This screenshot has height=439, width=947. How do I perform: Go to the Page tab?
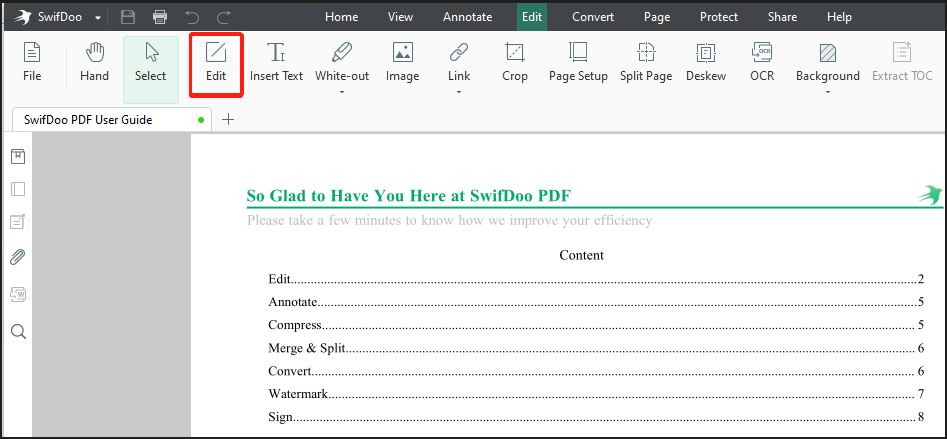657,17
